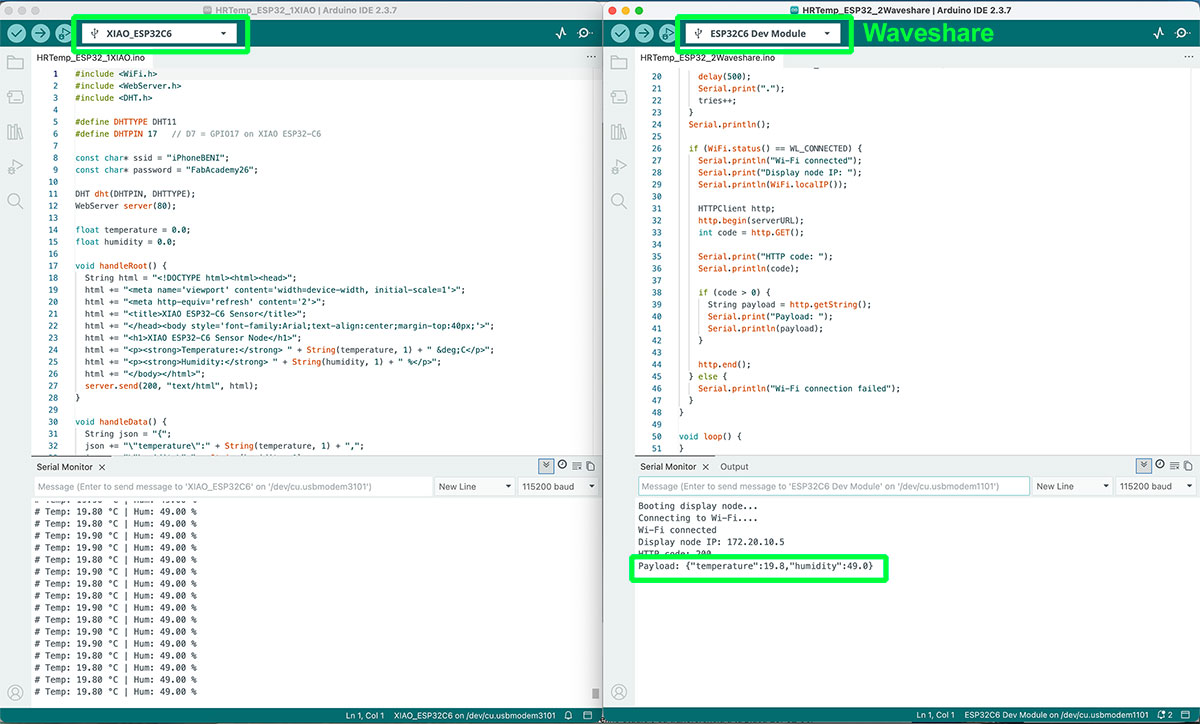
Task: Open the New Line dropdown in the Waveshare Serial Monitor
Action: 1071,486
